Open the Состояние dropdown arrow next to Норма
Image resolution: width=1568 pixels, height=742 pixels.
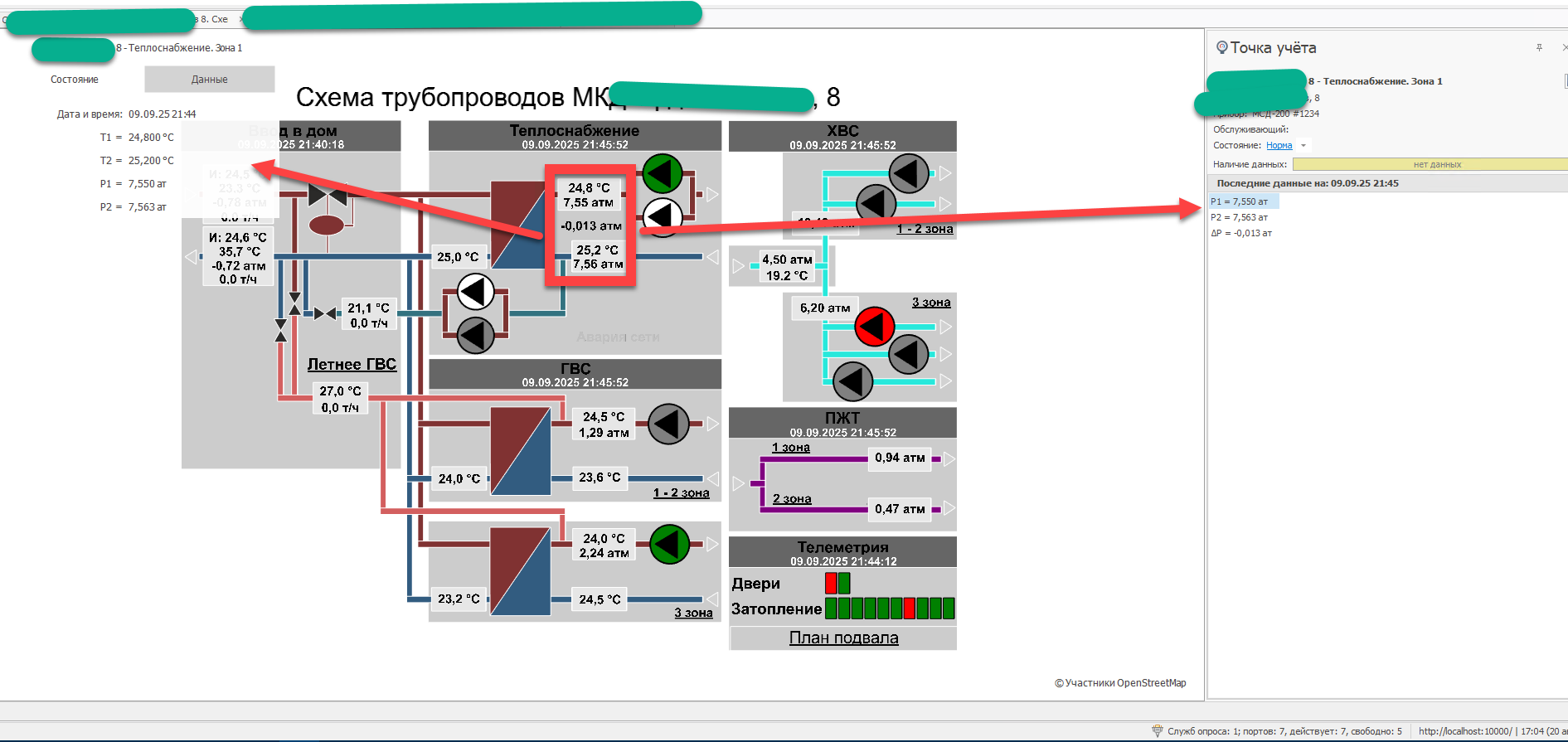tap(1303, 146)
